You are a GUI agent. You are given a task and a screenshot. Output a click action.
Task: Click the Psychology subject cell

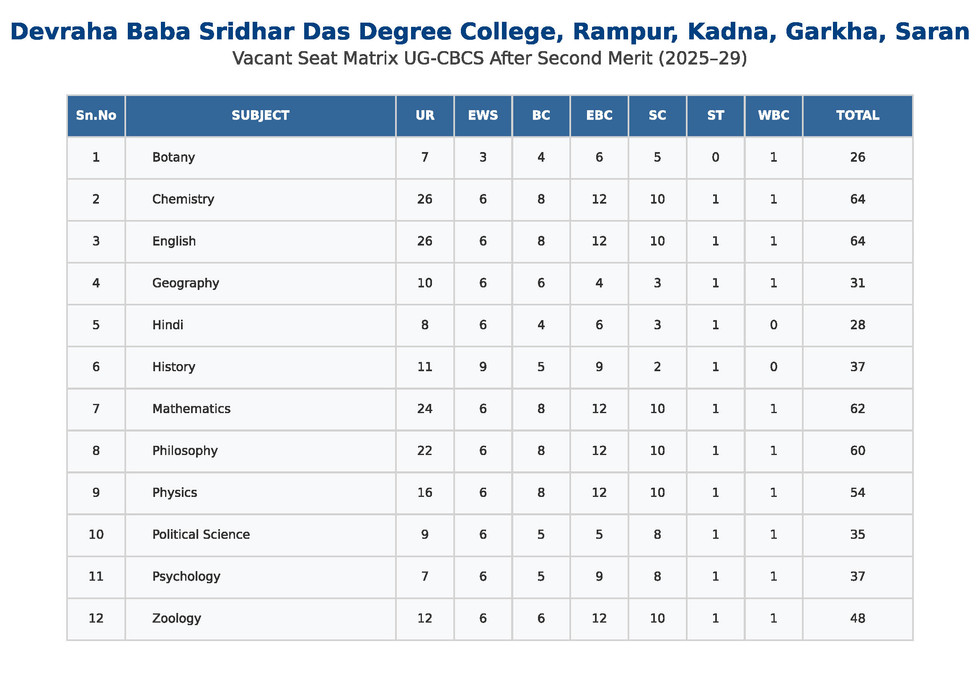[186, 576]
